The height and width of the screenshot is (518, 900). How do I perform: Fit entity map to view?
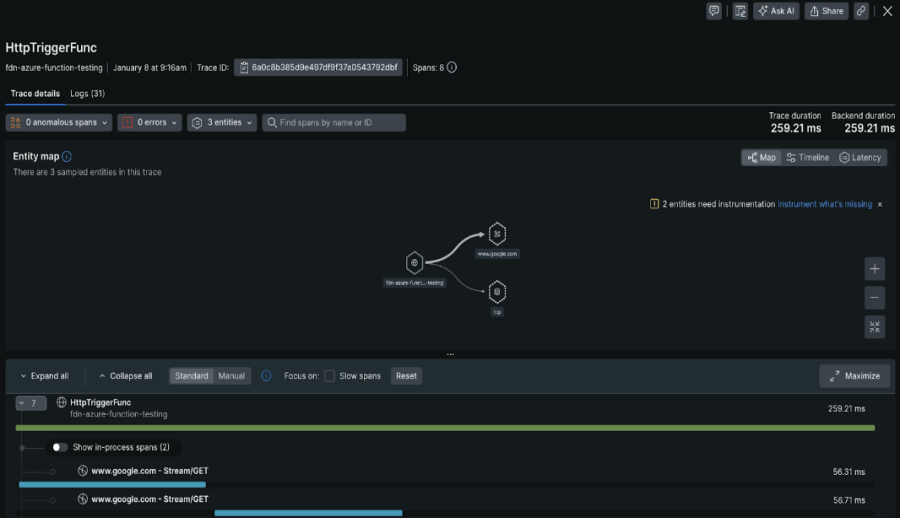pyautogui.click(x=874, y=327)
